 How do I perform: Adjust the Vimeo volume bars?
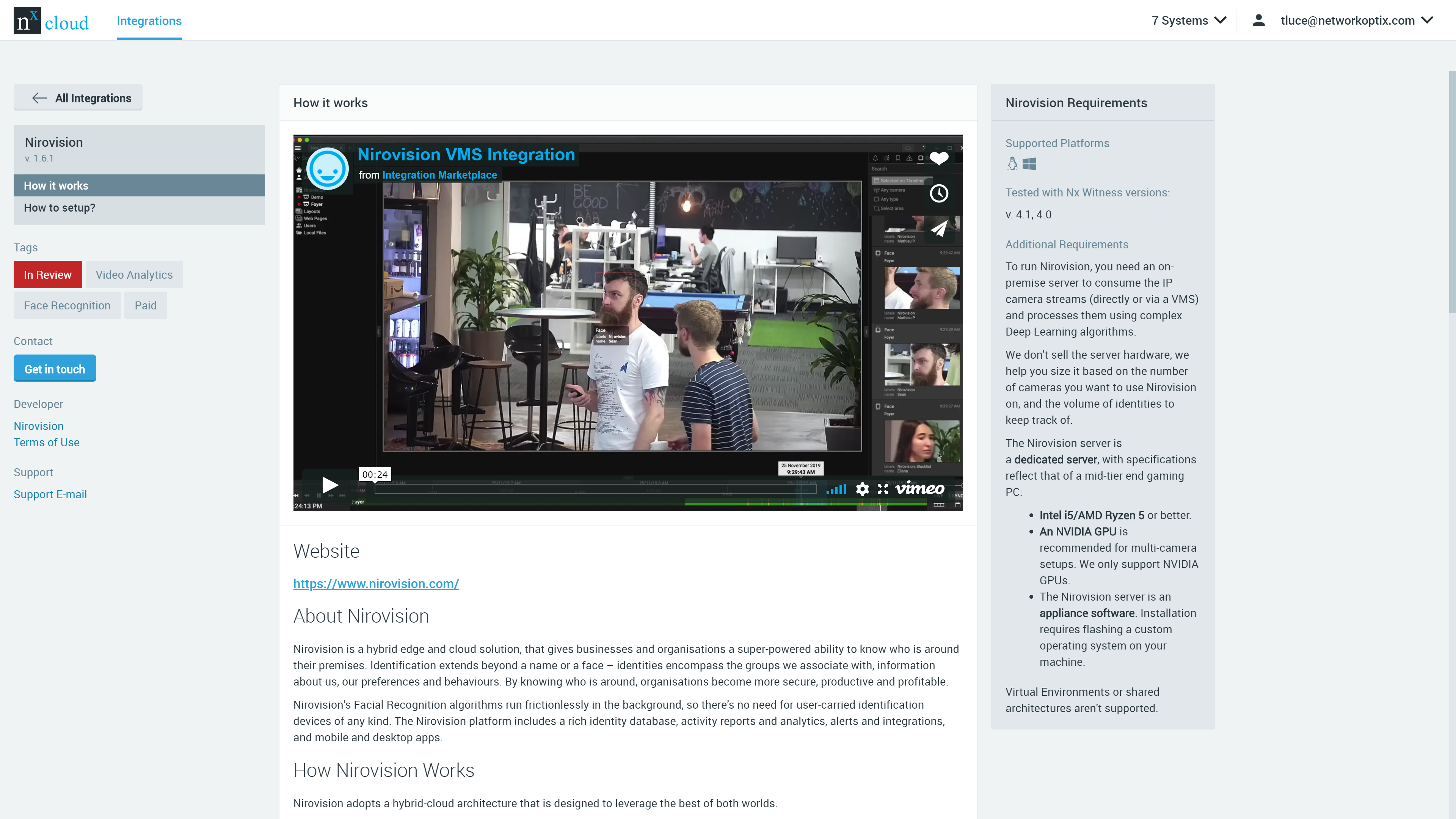(x=836, y=489)
